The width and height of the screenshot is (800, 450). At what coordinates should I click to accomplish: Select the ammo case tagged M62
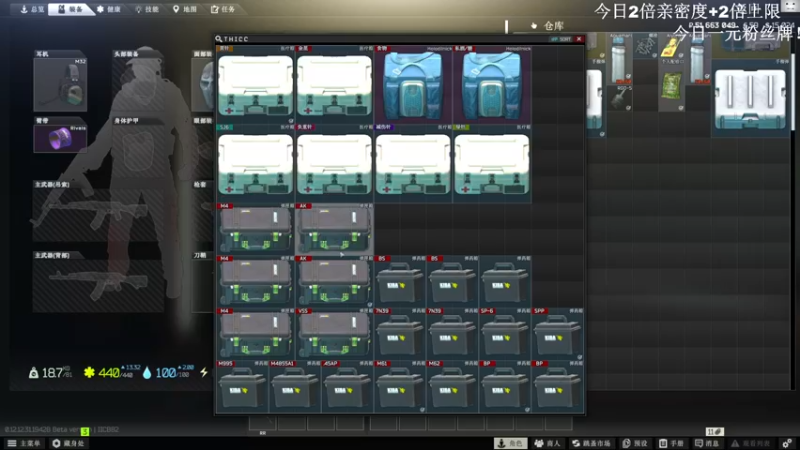coord(452,386)
